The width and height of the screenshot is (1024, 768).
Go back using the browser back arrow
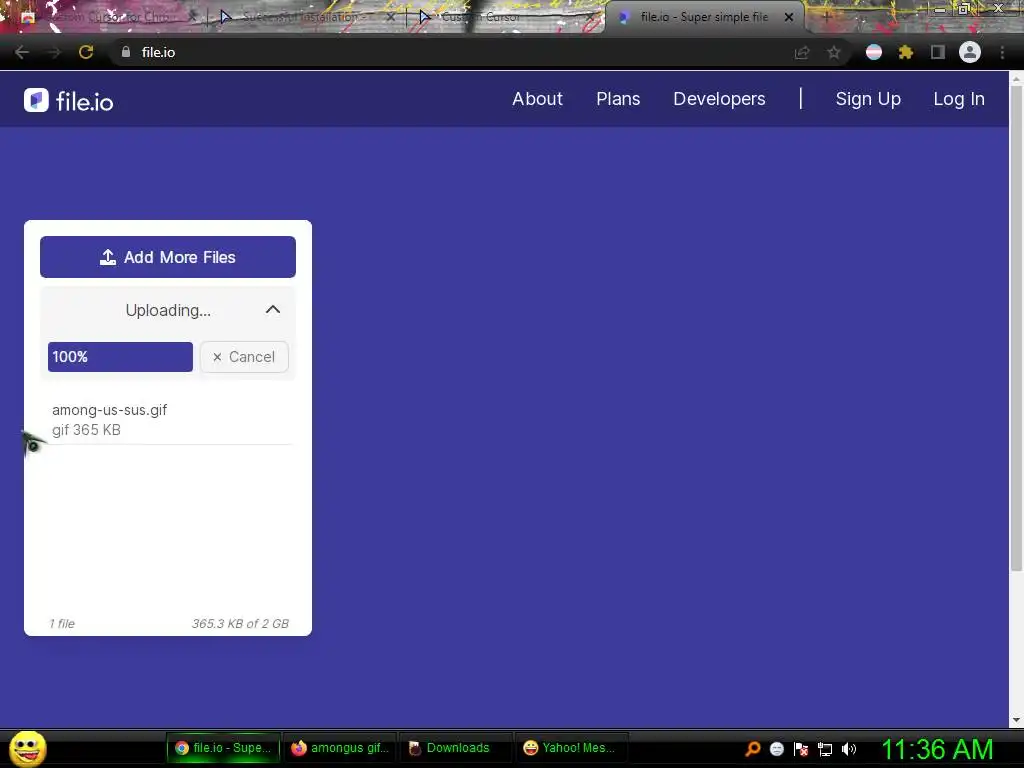(x=22, y=52)
